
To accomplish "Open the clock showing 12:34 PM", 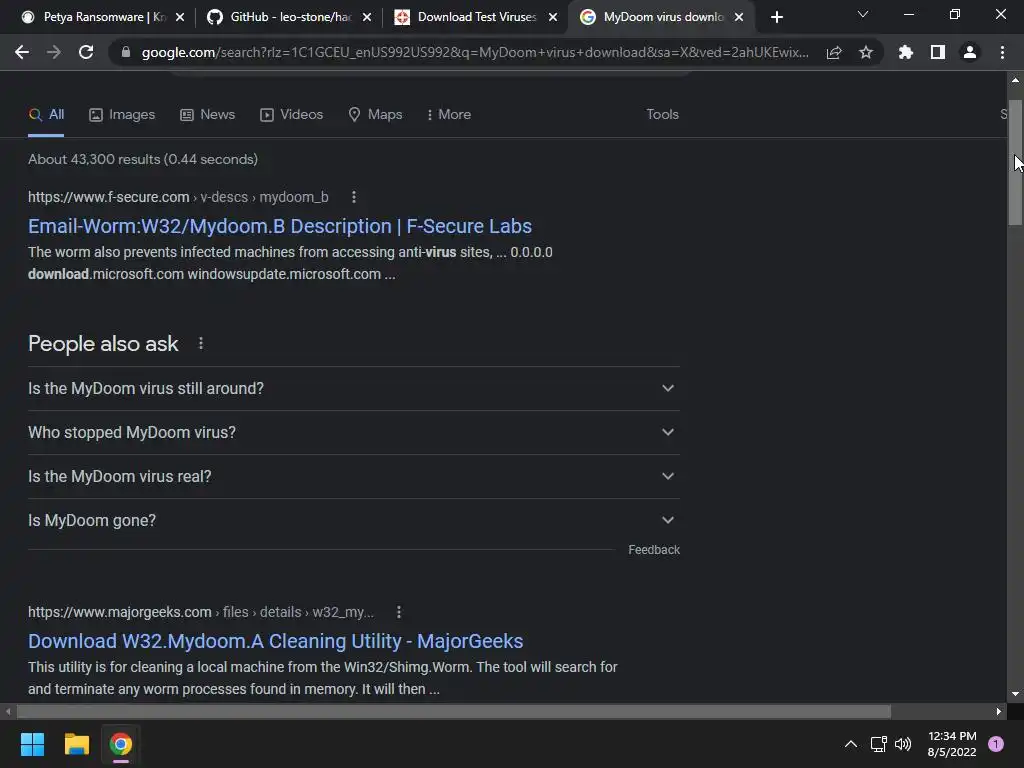I will click(x=952, y=744).
